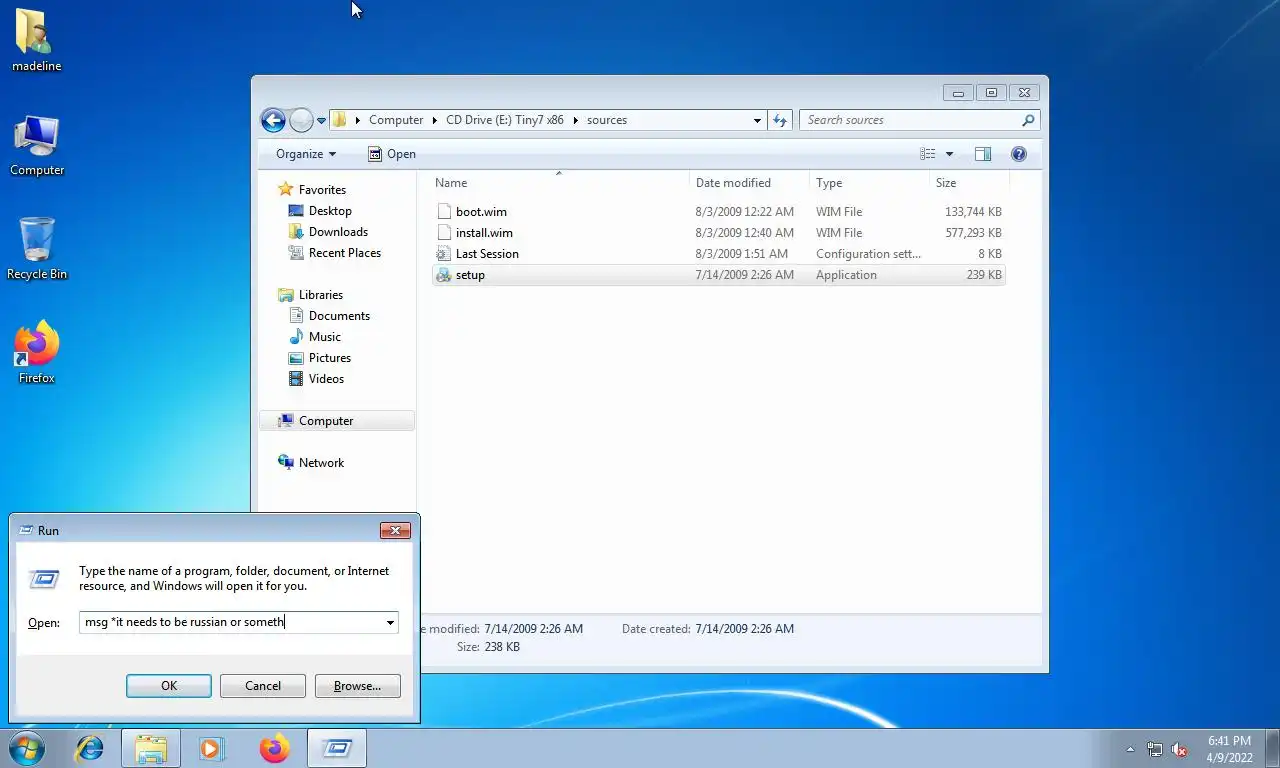Expand the Run command history dropdown
Screen dimensions: 1280x768
(x=390, y=622)
